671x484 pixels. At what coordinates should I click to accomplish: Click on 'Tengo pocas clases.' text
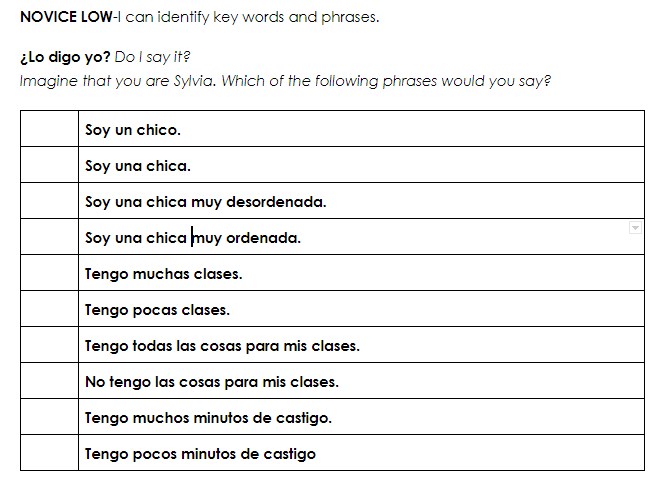pyautogui.click(x=158, y=310)
